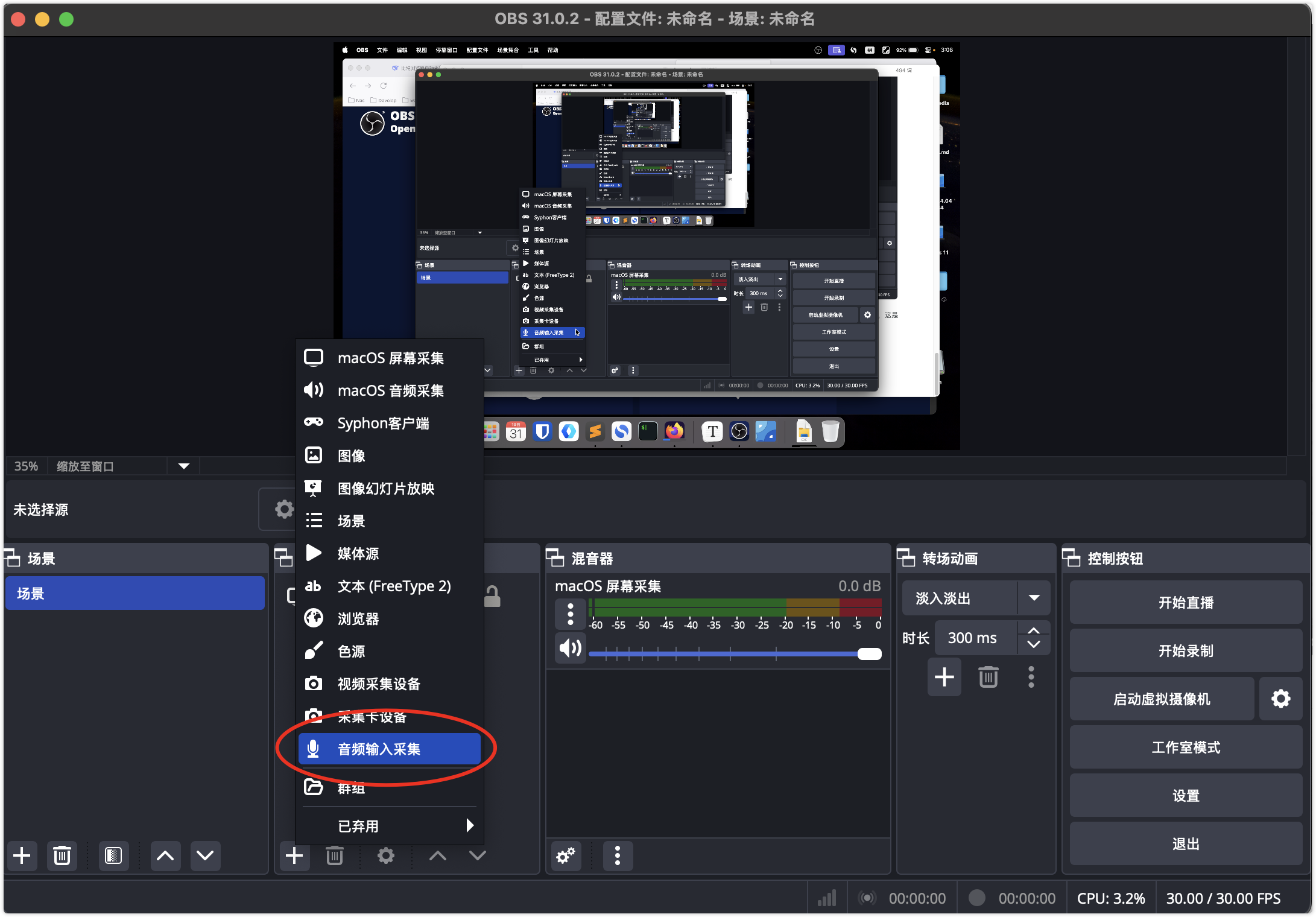The image size is (1316, 917).
Task: Select 文本 (FreeType 2) in the menu
Action: point(390,586)
